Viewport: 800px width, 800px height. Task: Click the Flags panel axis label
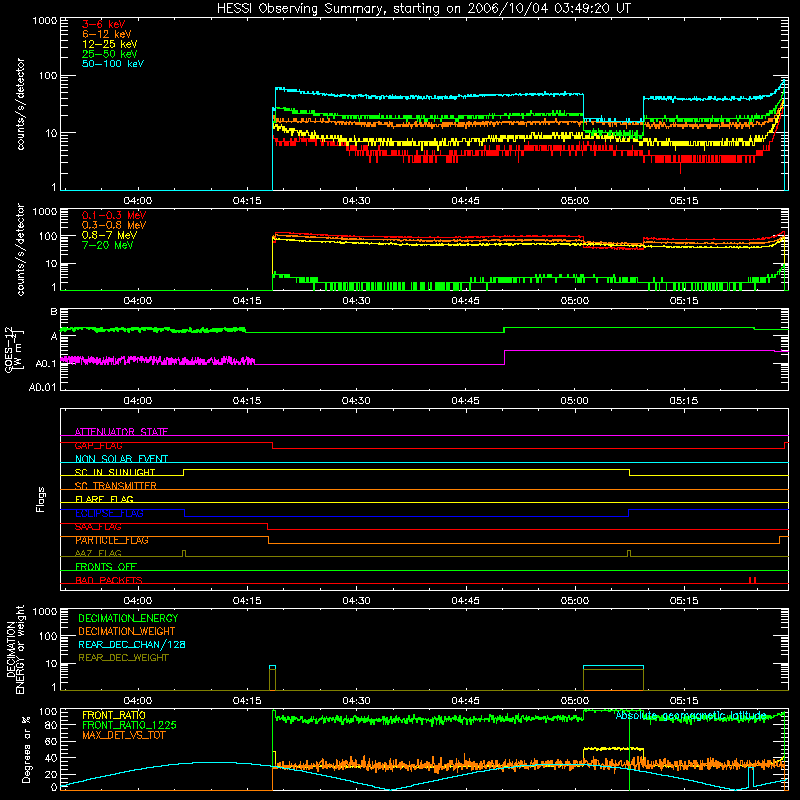[x=41, y=499]
